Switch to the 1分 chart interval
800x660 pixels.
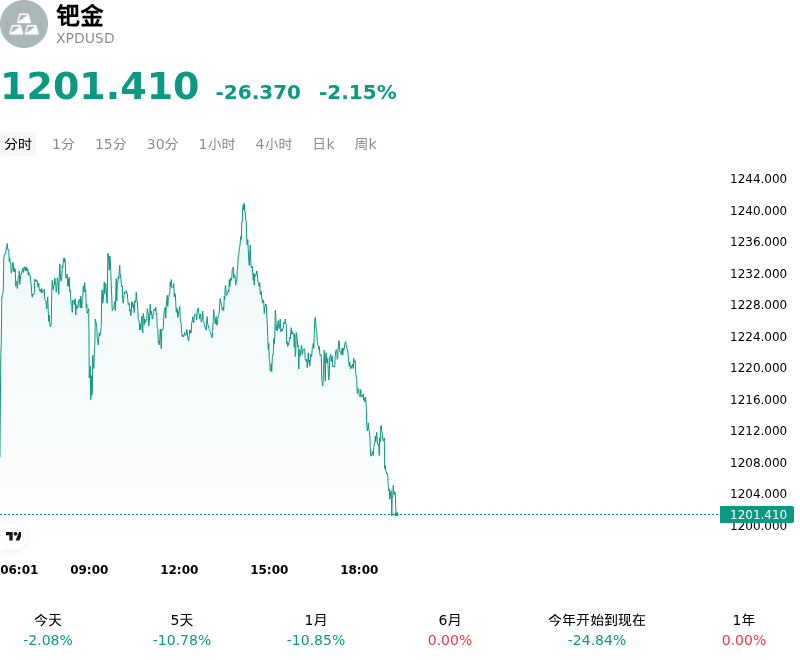(x=64, y=144)
